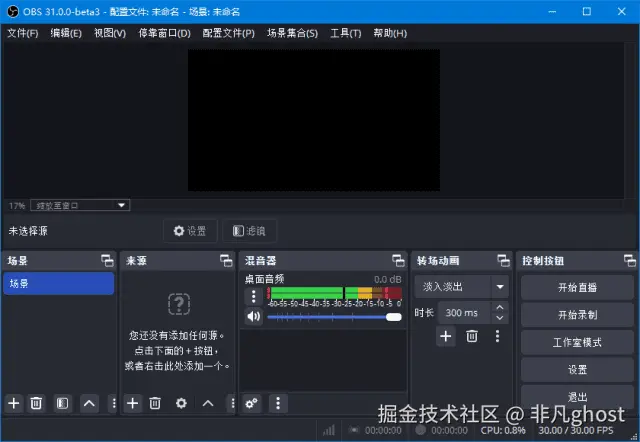Viewport: 640px width, 442px height.
Task: Click 桌面音频 audio level meter
Action: 335,293
